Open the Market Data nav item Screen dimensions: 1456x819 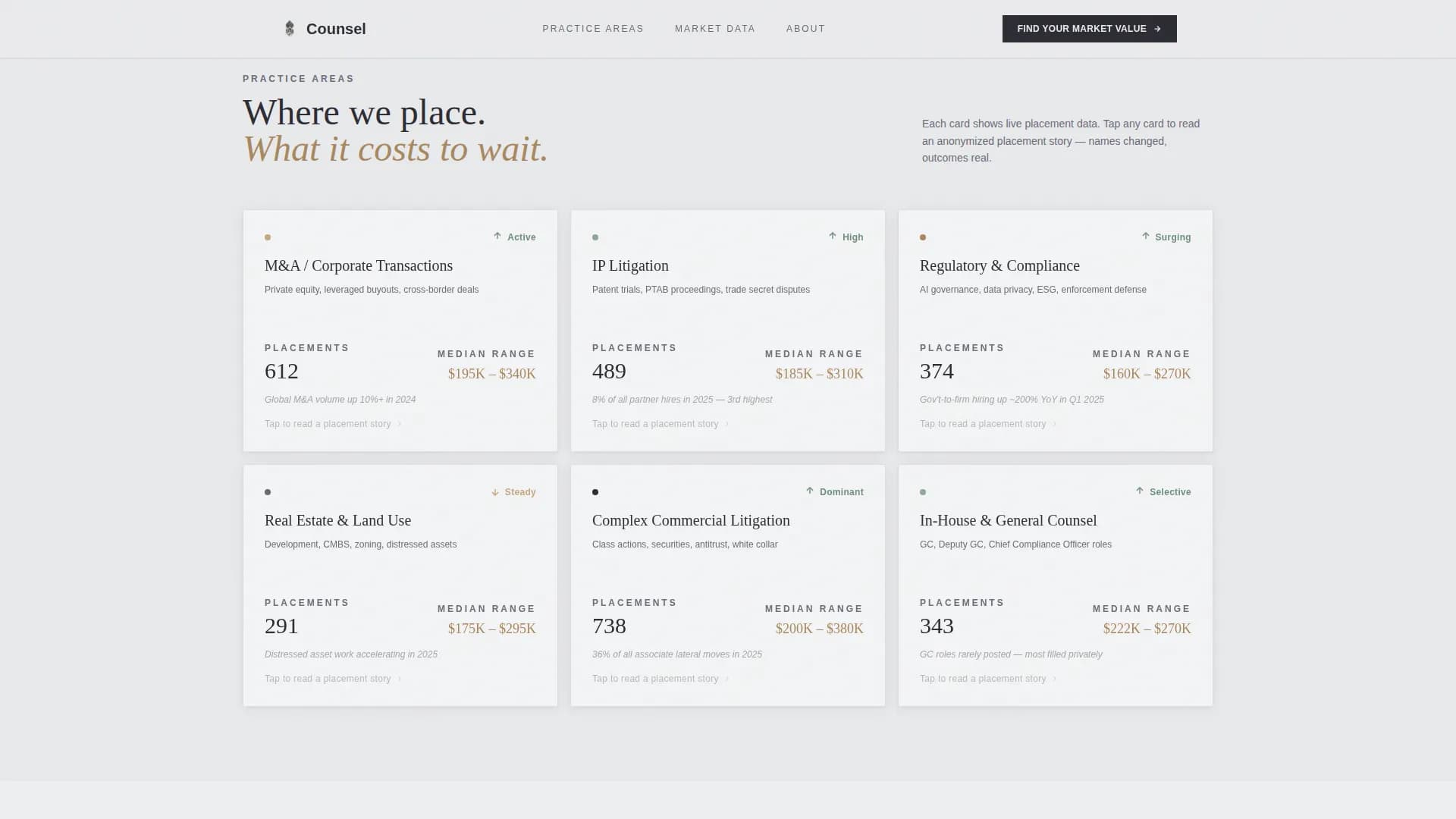coord(715,29)
